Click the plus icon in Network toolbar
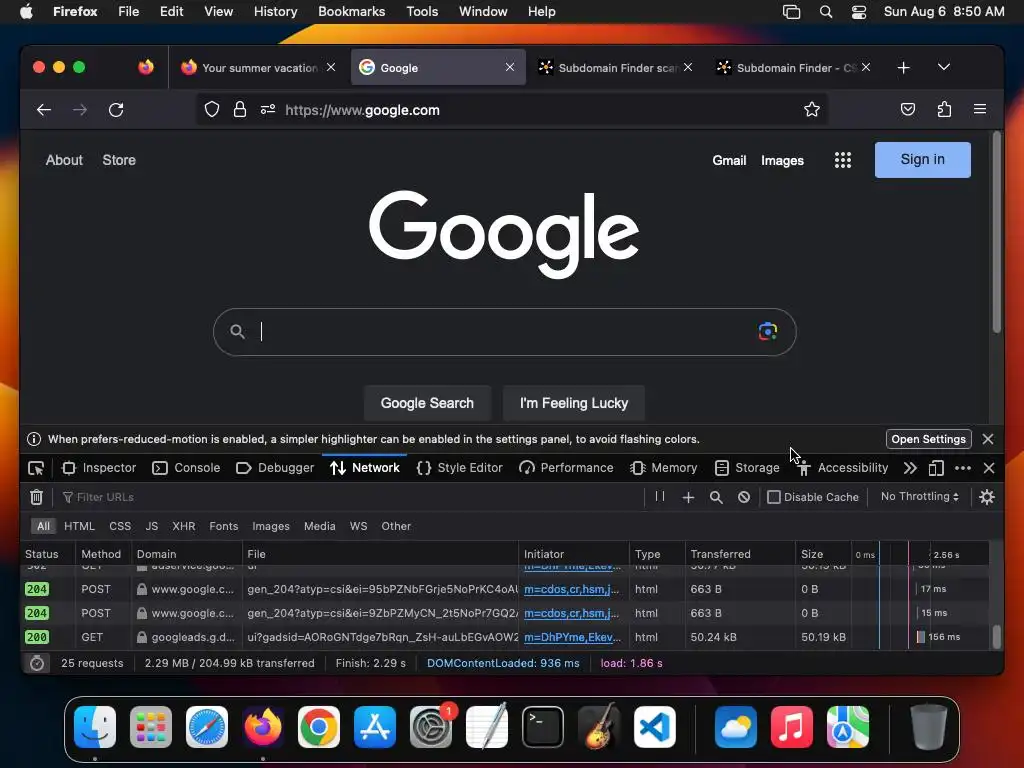This screenshot has width=1024, height=768. pos(688,498)
